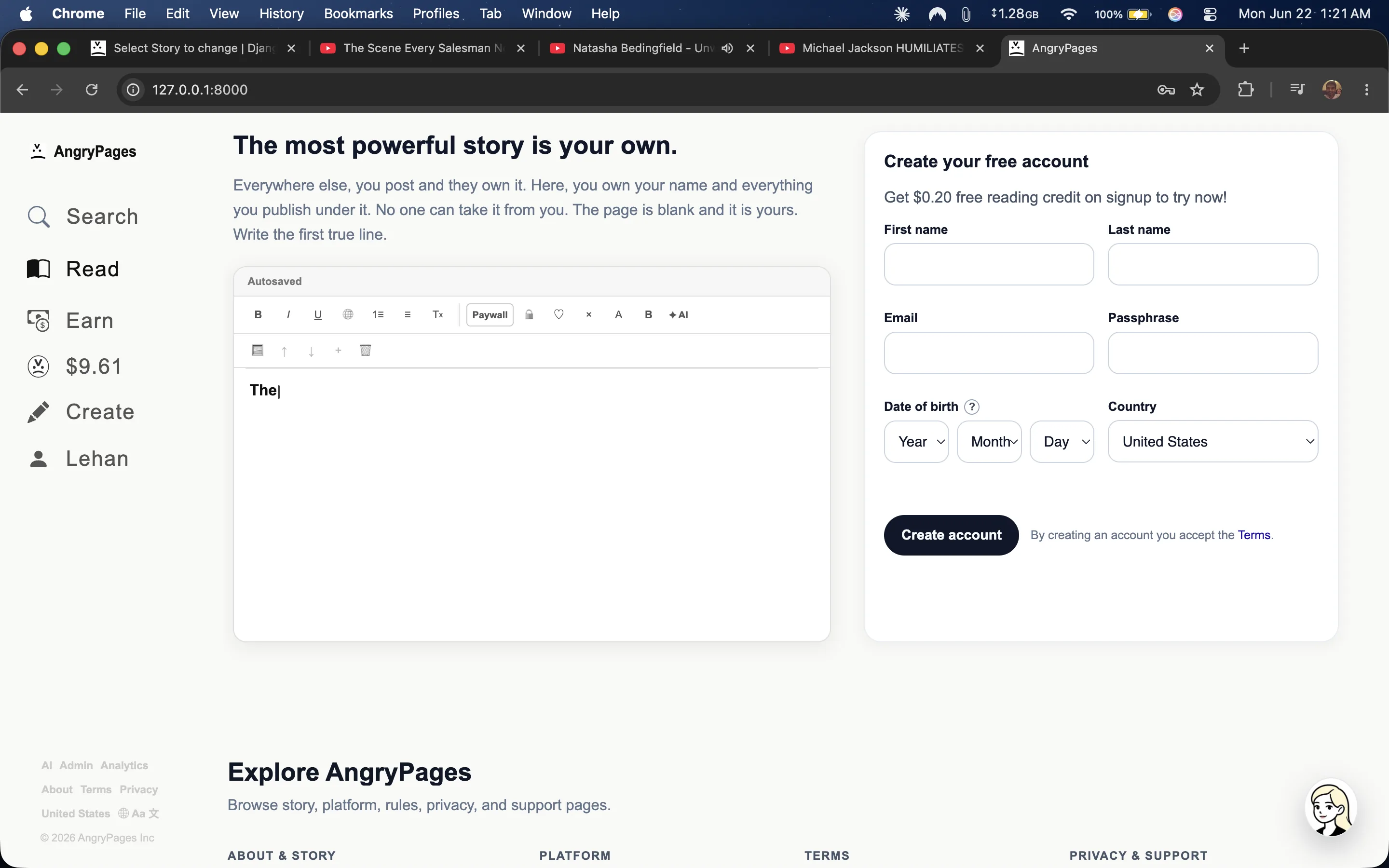Open the Country dropdown showing United States
The image size is (1389, 868).
1213,441
